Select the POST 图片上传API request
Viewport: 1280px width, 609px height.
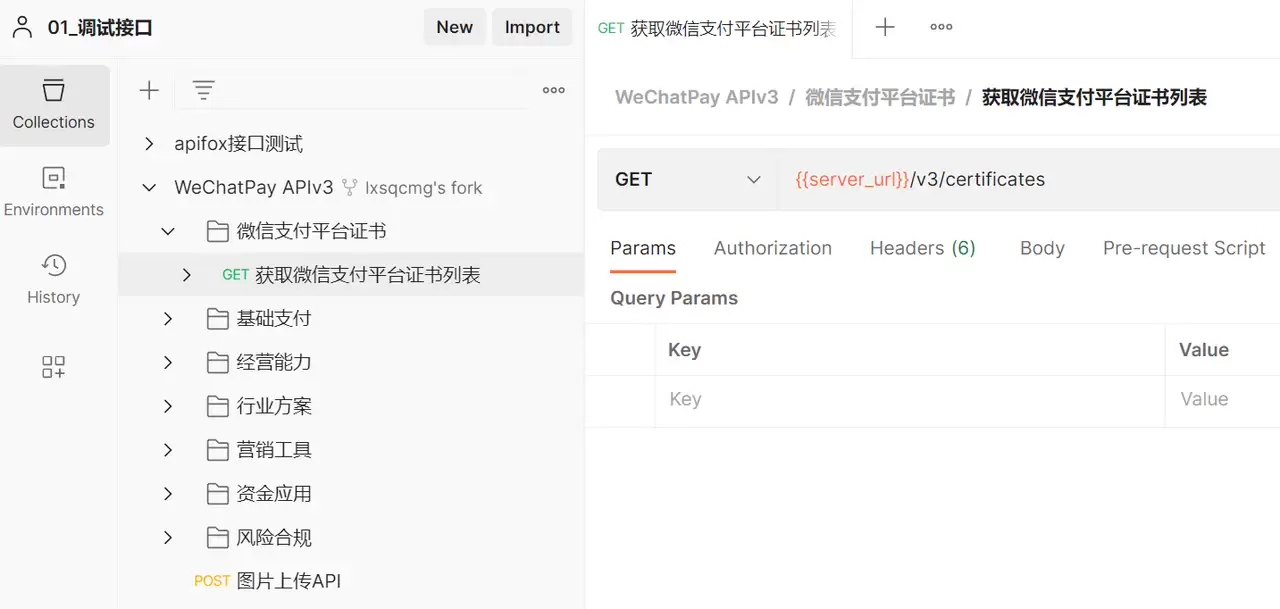(268, 581)
